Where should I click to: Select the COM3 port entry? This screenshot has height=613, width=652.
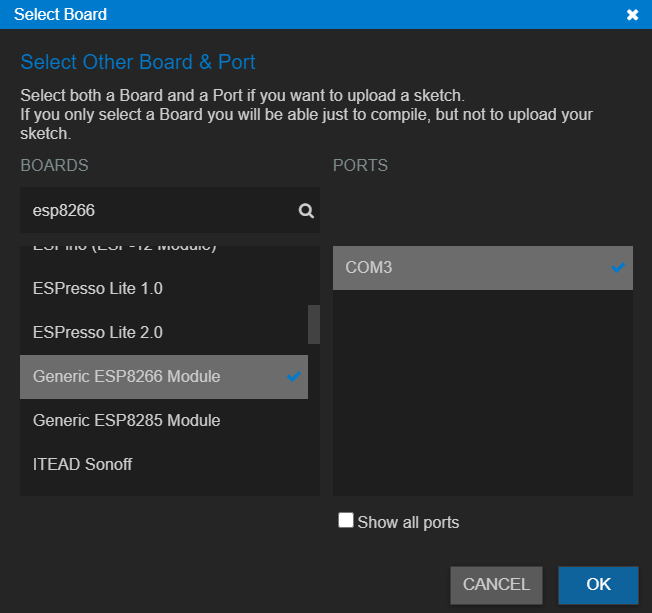coord(483,268)
